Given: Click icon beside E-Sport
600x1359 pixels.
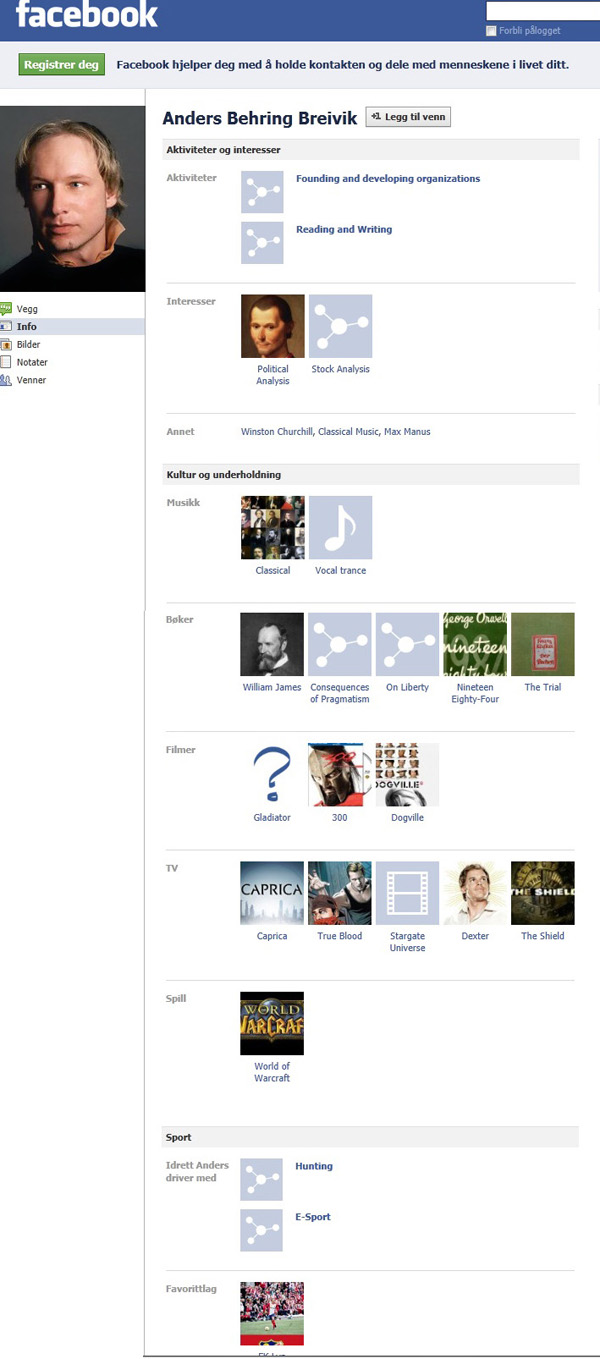Looking at the screenshot, I should click(x=262, y=1230).
